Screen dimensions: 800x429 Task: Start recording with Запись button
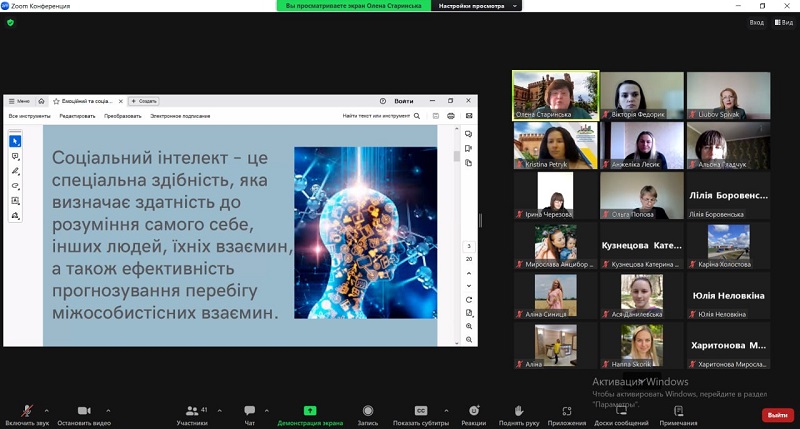point(368,412)
